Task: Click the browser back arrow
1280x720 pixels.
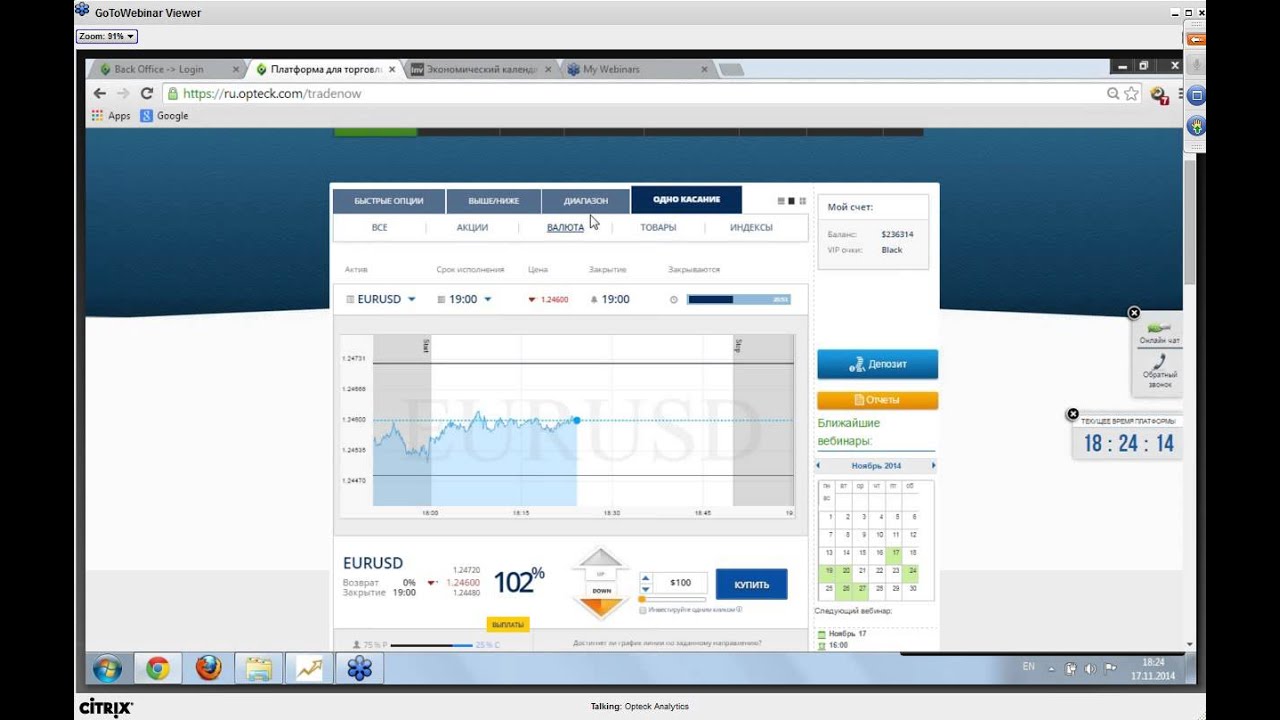Action: click(x=99, y=93)
